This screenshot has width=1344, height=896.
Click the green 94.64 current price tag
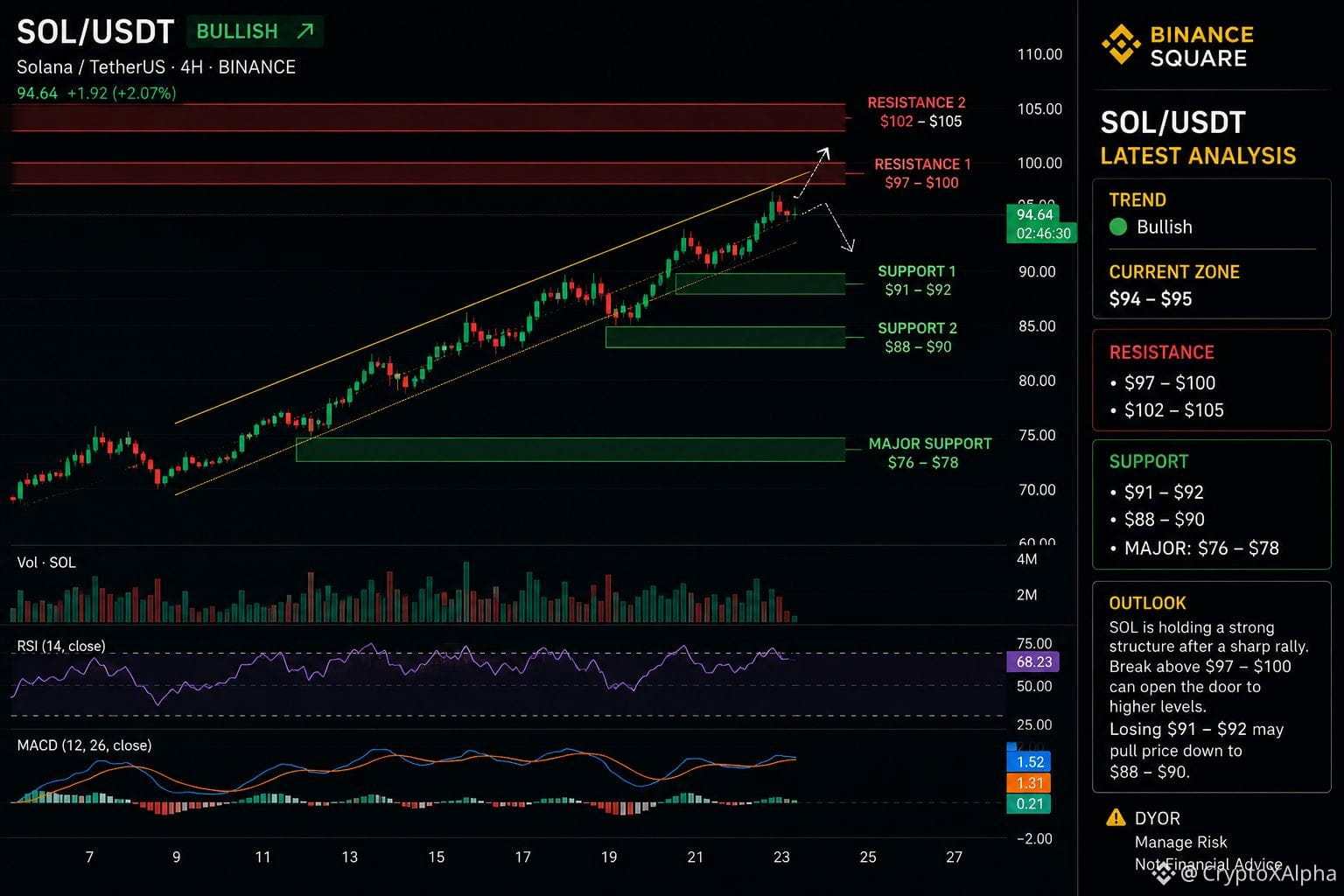pos(1034,214)
